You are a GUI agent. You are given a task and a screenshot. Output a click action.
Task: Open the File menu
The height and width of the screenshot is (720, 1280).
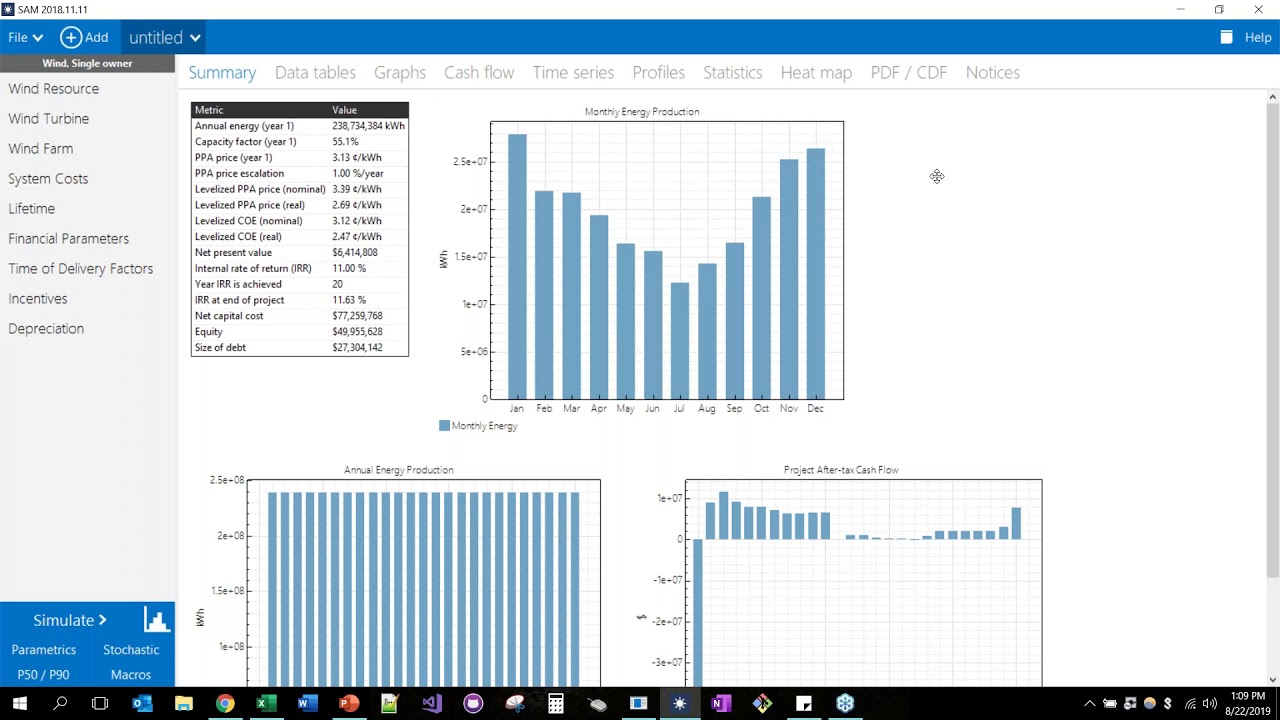(25, 37)
